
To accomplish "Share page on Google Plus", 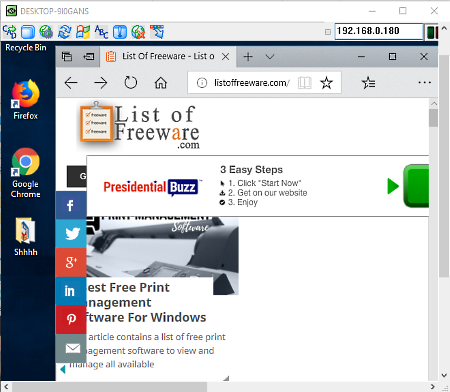I will 71,262.
